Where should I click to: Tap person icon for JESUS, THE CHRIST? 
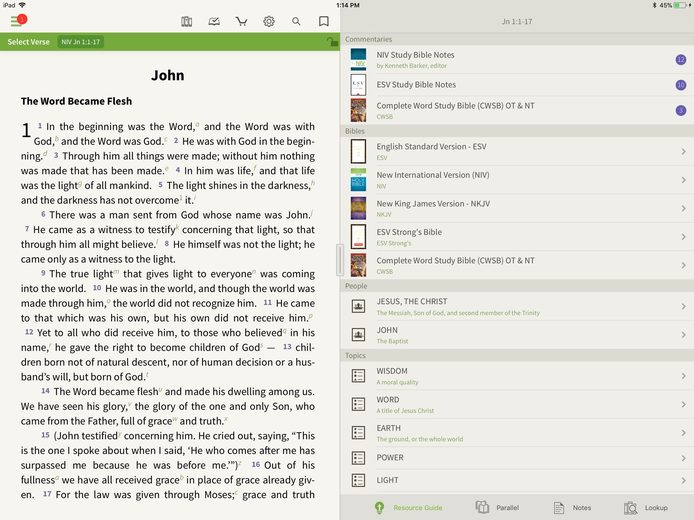(358, 306)
